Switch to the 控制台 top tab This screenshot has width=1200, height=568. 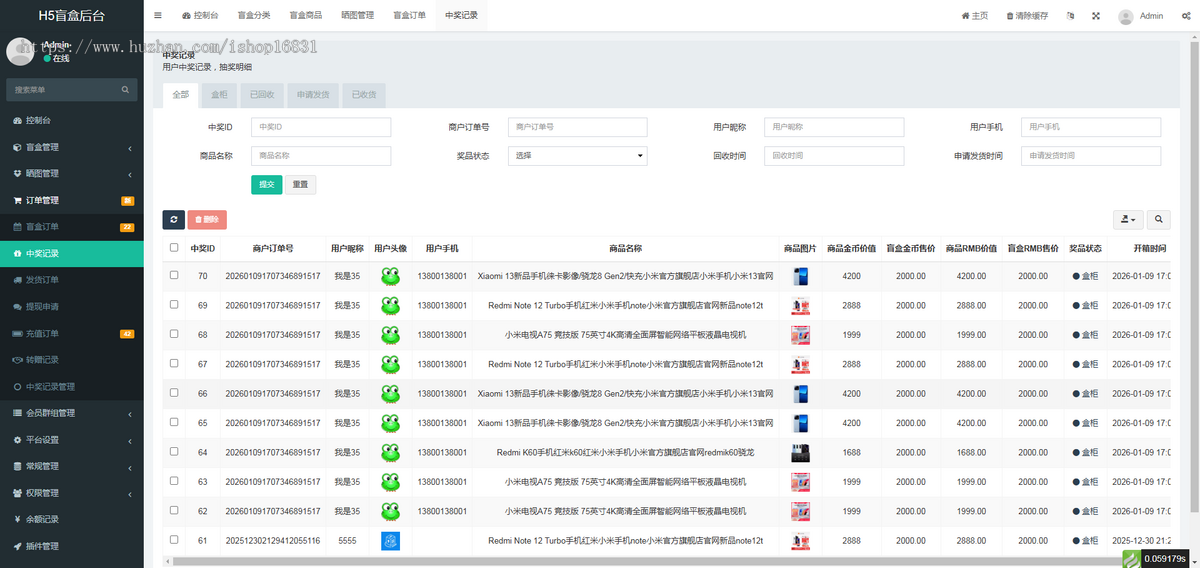coord(200,16)
